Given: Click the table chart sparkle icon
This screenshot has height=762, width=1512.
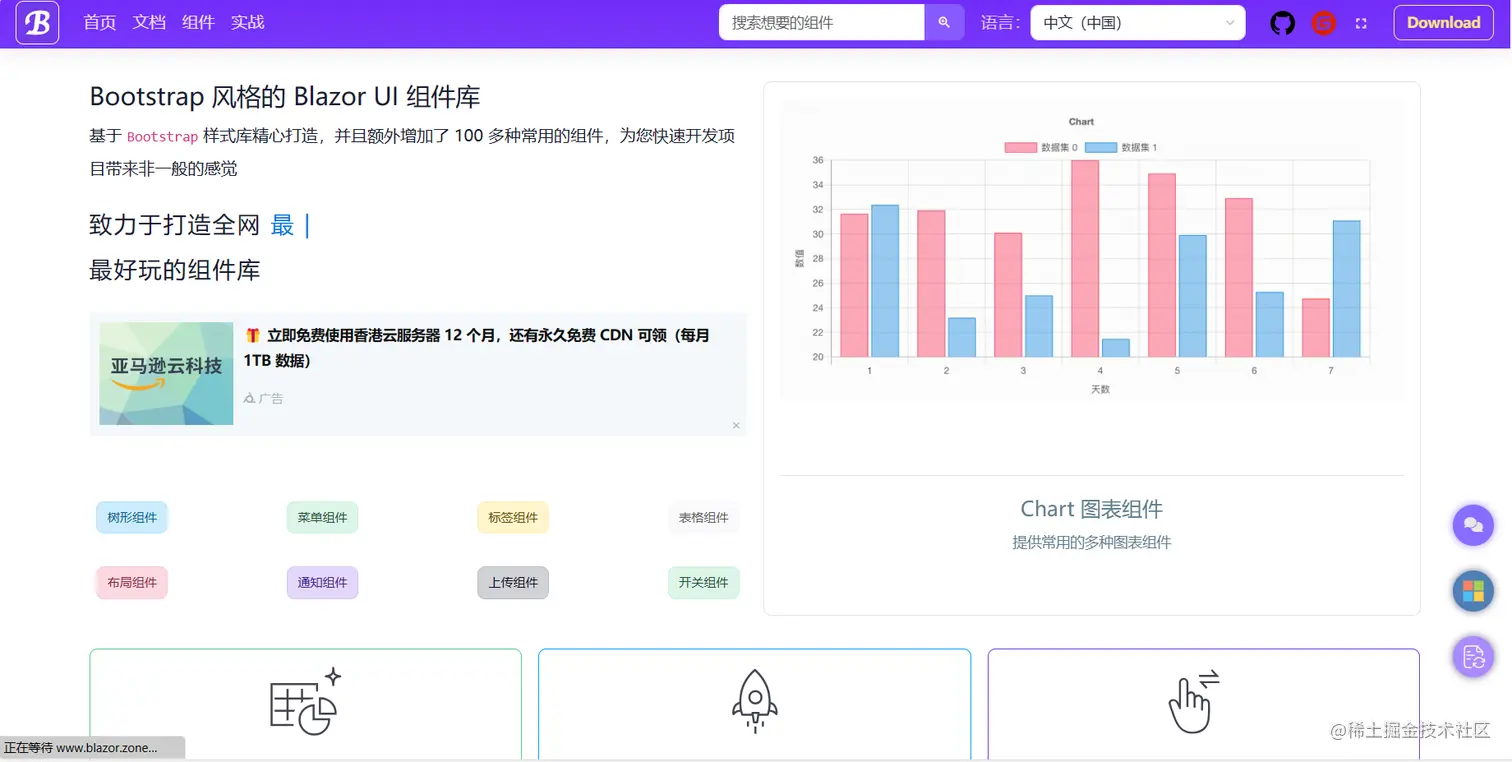Looking at the screenshot, I should pos(306,702).
